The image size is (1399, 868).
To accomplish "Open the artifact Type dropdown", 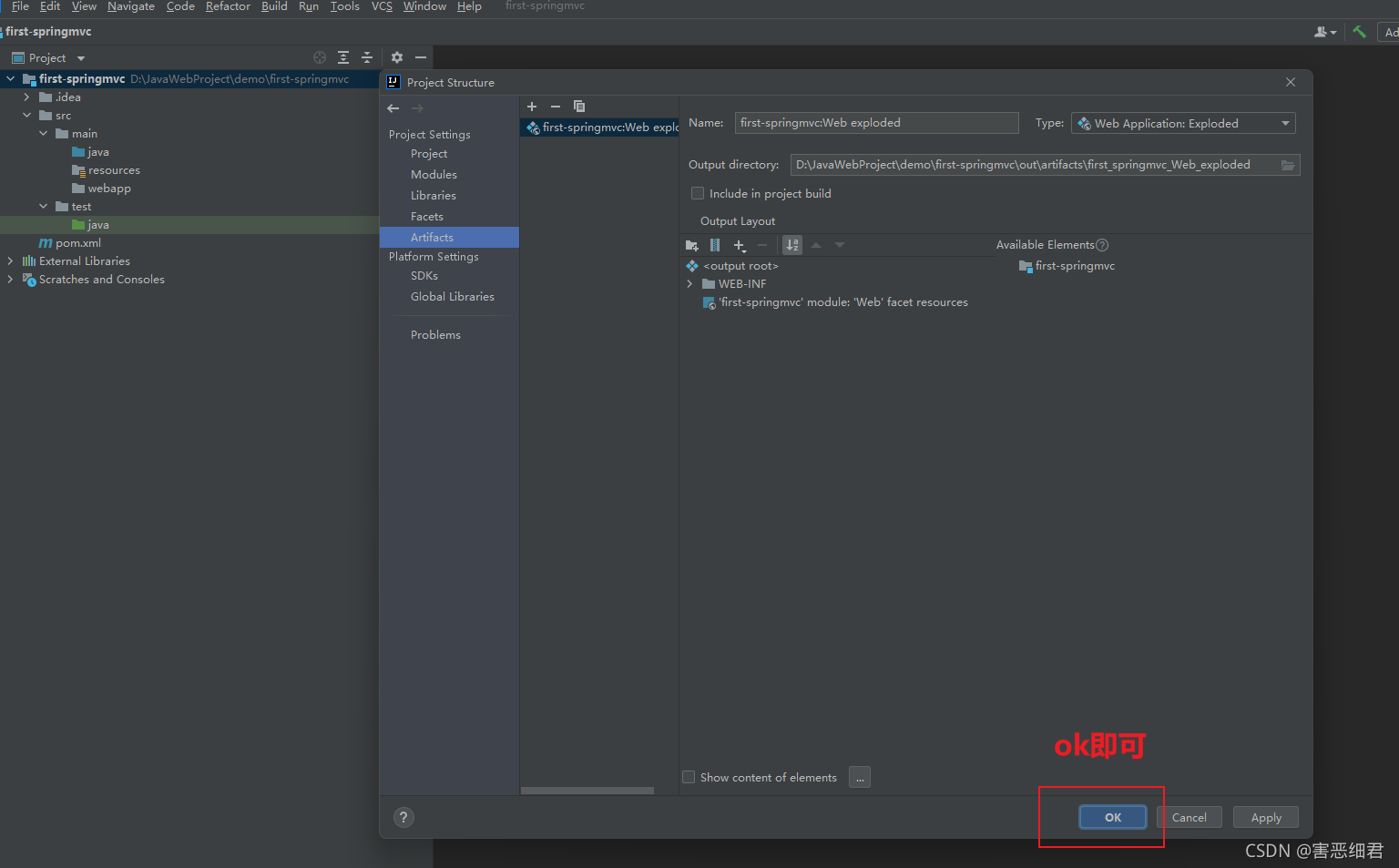I will coord(1183,123).
